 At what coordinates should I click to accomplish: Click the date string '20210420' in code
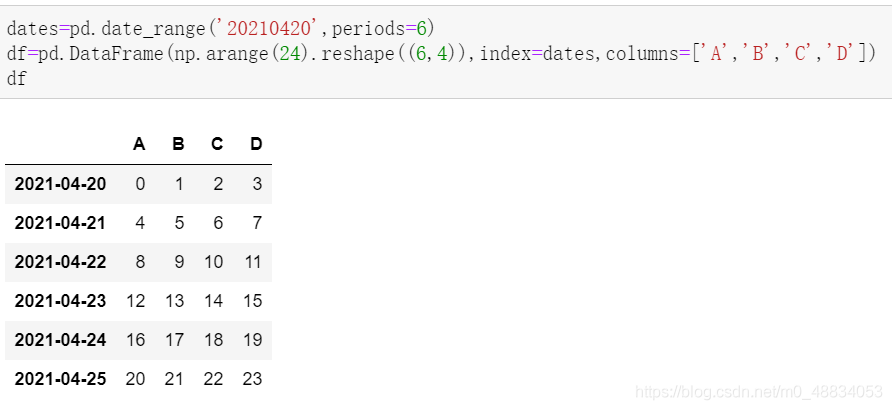[x=268, y=28]
